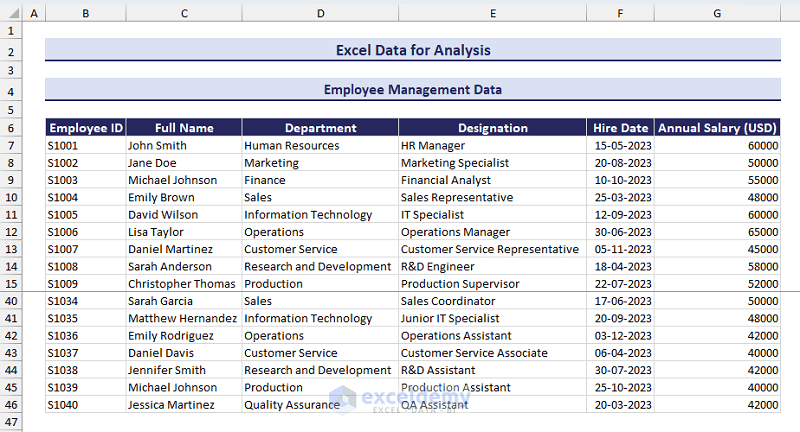800x432 pixels.
Task: Select the 'Employee ID' table header cell
Action: (x=85, y=128)
